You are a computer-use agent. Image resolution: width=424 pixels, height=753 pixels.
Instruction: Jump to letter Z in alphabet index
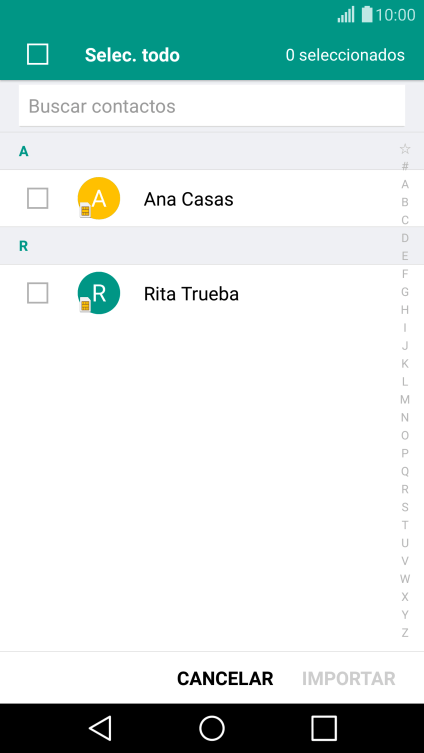tap(405, 633)
